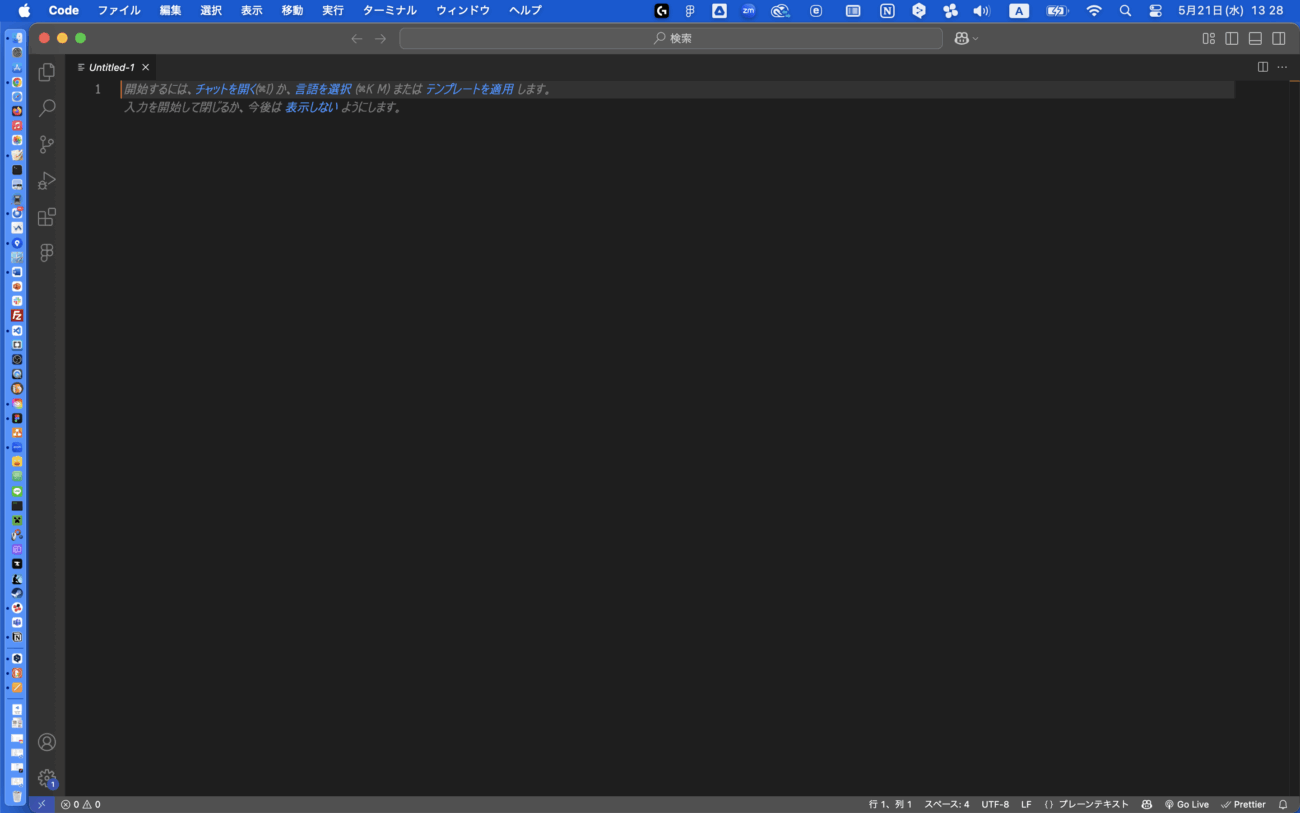The image size is (1300, 813).
Task: Open the Search view in activity bar
Action: tap(46, 109)
